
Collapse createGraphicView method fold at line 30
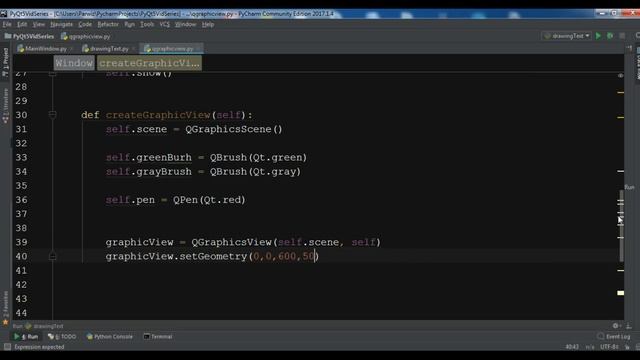pyautogui.click(x=52, y=115)
